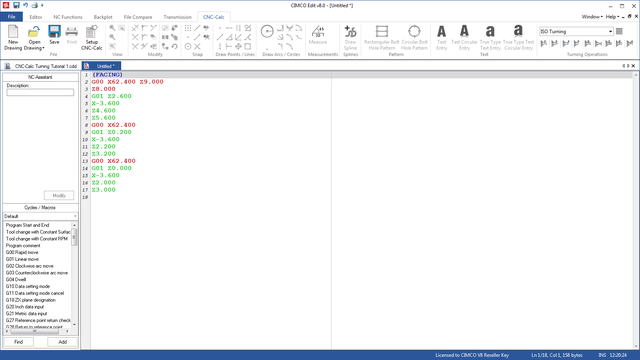This screenshot has width=640, height=360.
Task: Select 'G21 Metric data input' macro
Action: [x=26, y=314]
